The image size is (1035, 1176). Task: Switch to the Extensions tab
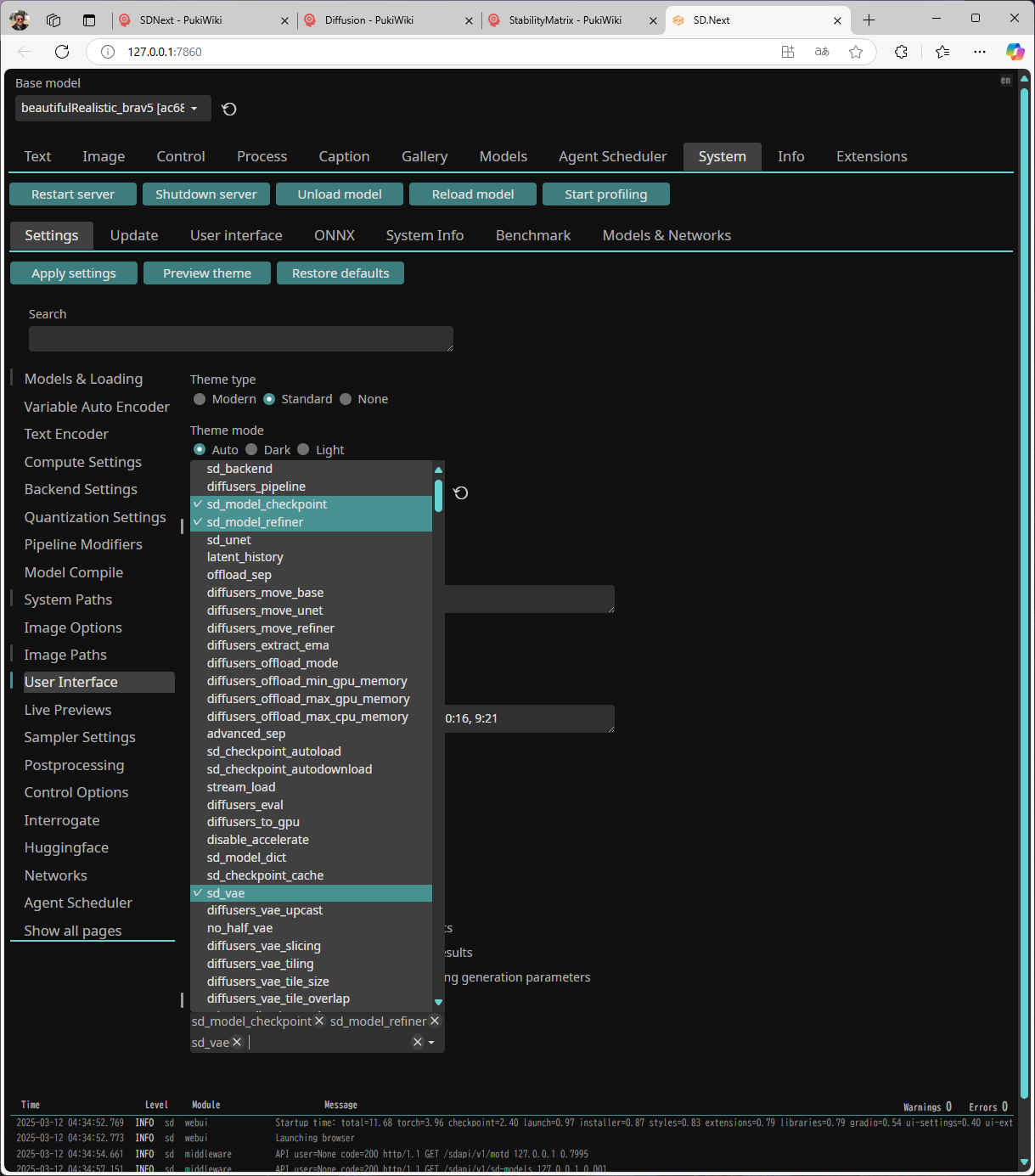[871, 156]
